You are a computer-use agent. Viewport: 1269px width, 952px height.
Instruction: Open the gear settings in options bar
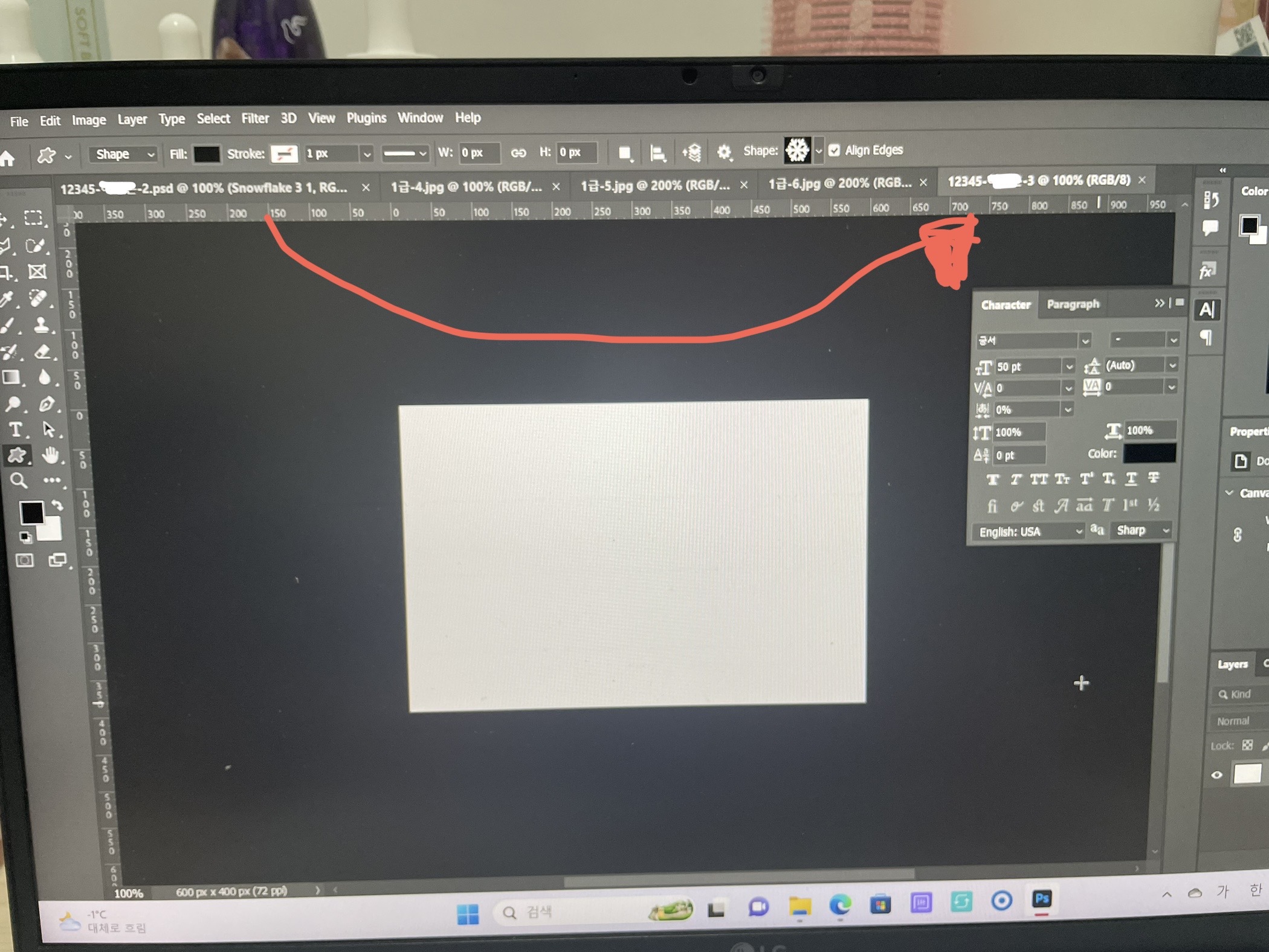pos(724,152)
